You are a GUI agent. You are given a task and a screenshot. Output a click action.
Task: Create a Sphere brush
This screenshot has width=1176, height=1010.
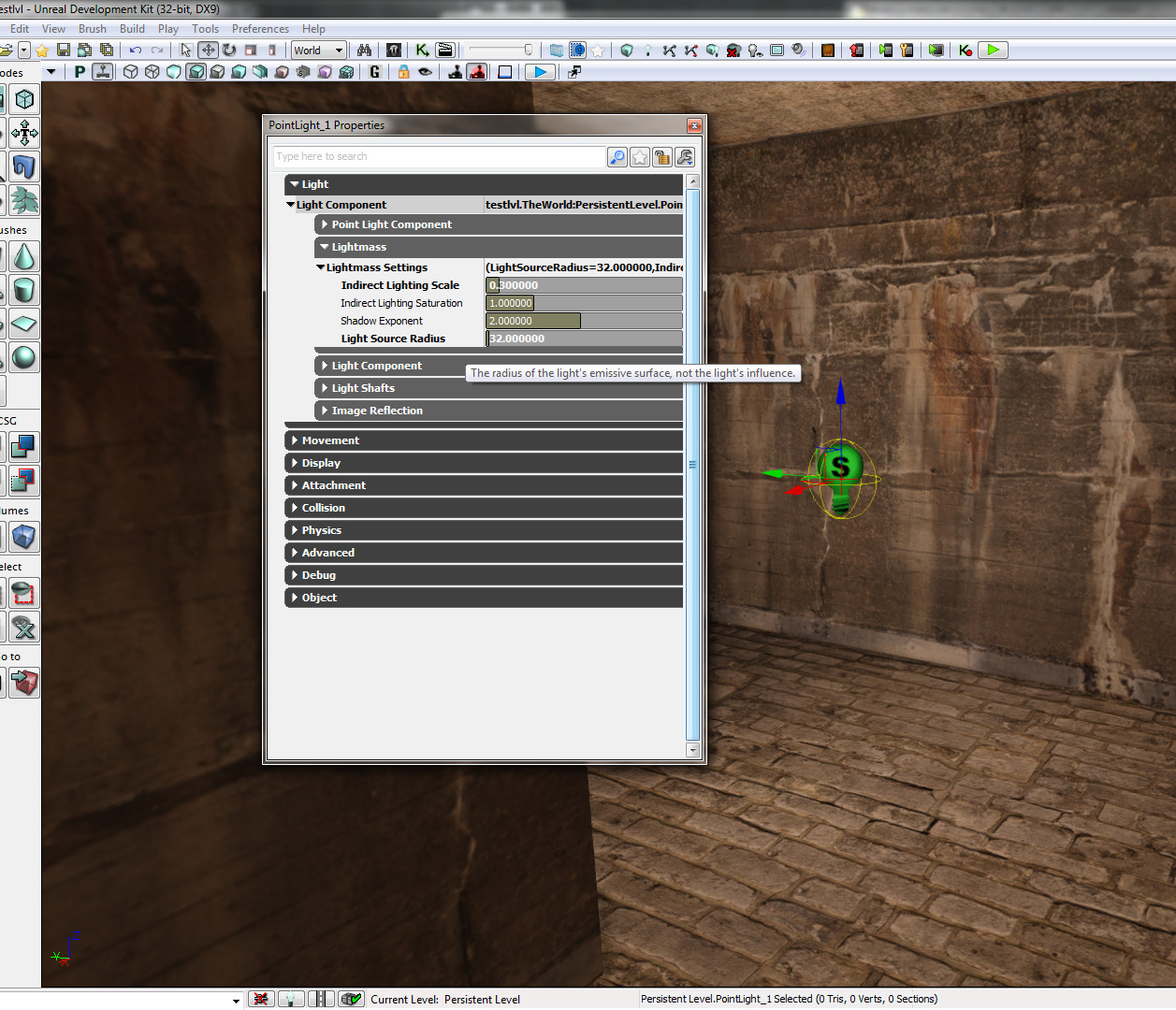pos(24,357)
